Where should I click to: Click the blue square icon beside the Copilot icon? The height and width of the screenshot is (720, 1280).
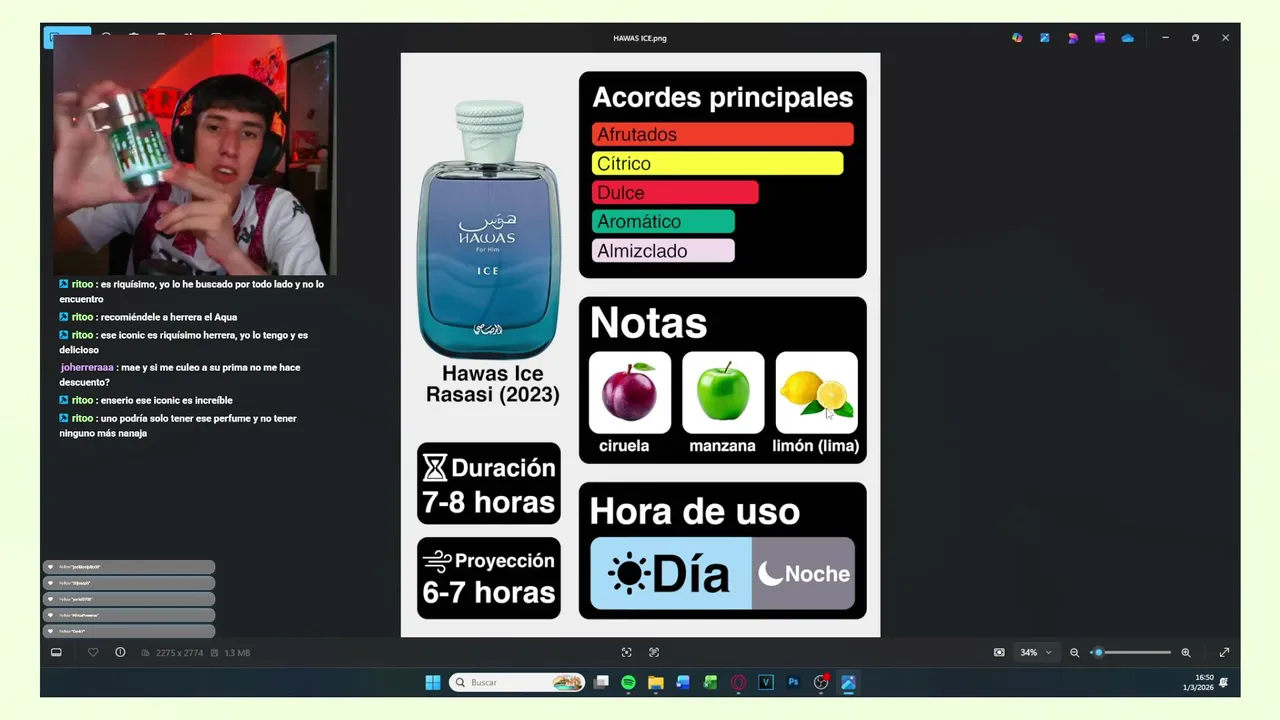coord(1045,38)
